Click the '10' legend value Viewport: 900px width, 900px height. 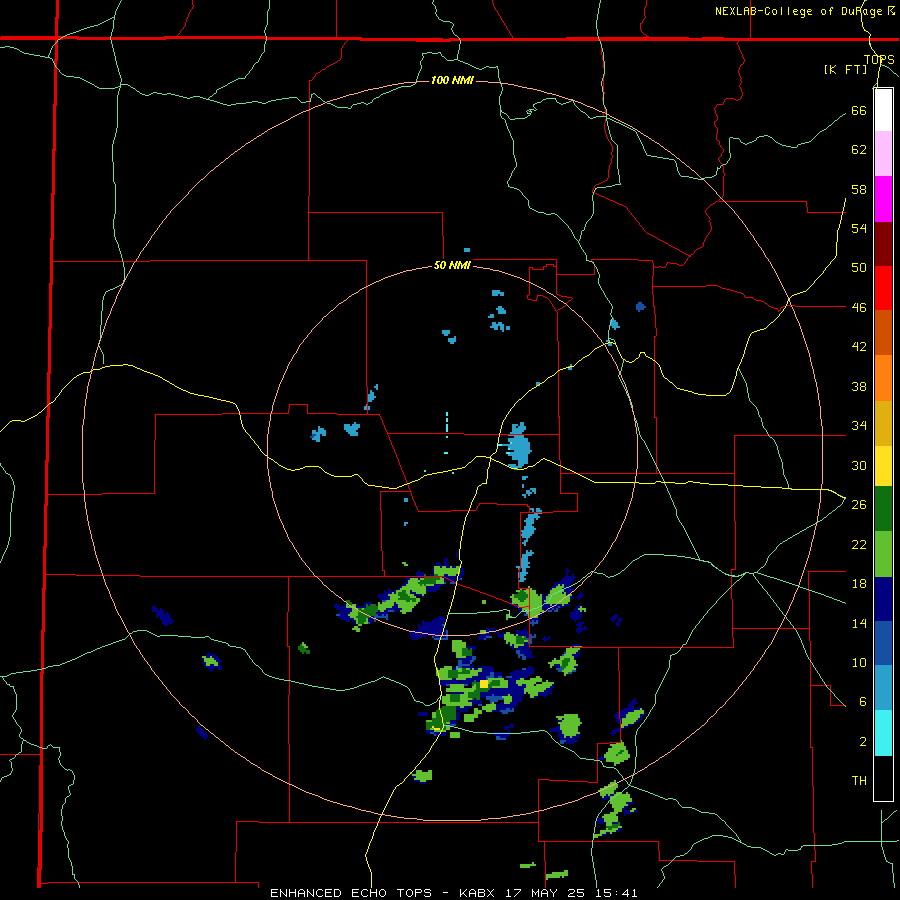pyautogui.click(x=859, y=663)
